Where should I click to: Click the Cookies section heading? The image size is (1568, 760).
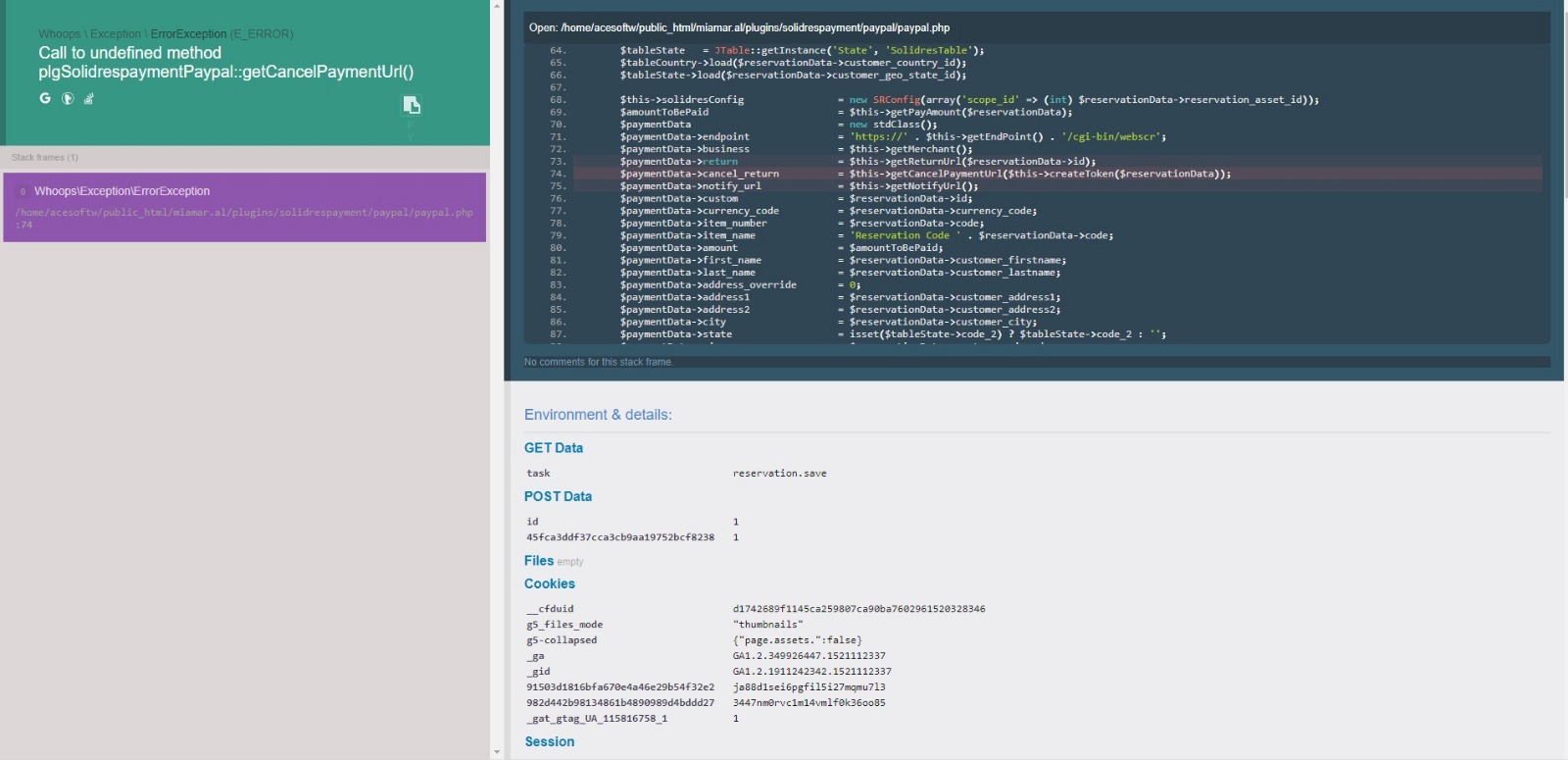tap(549, 583)
